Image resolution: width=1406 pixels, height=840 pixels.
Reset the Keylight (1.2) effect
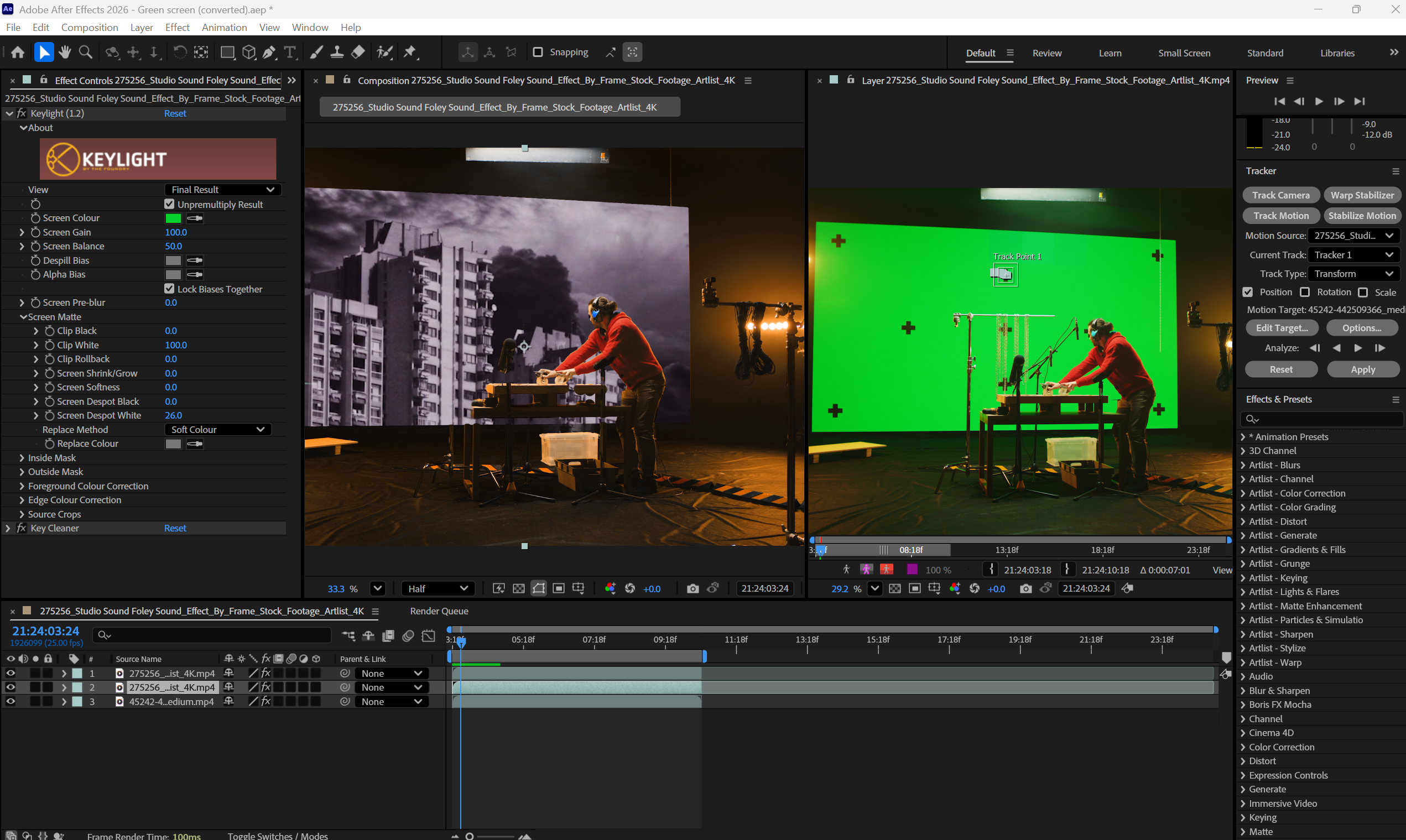[x=175, y=113]
